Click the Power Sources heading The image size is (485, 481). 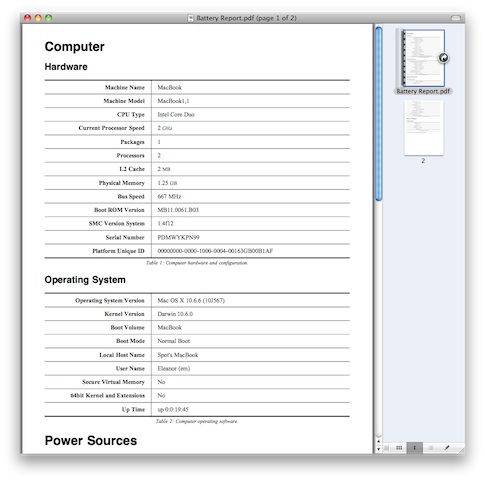point(91,441)
